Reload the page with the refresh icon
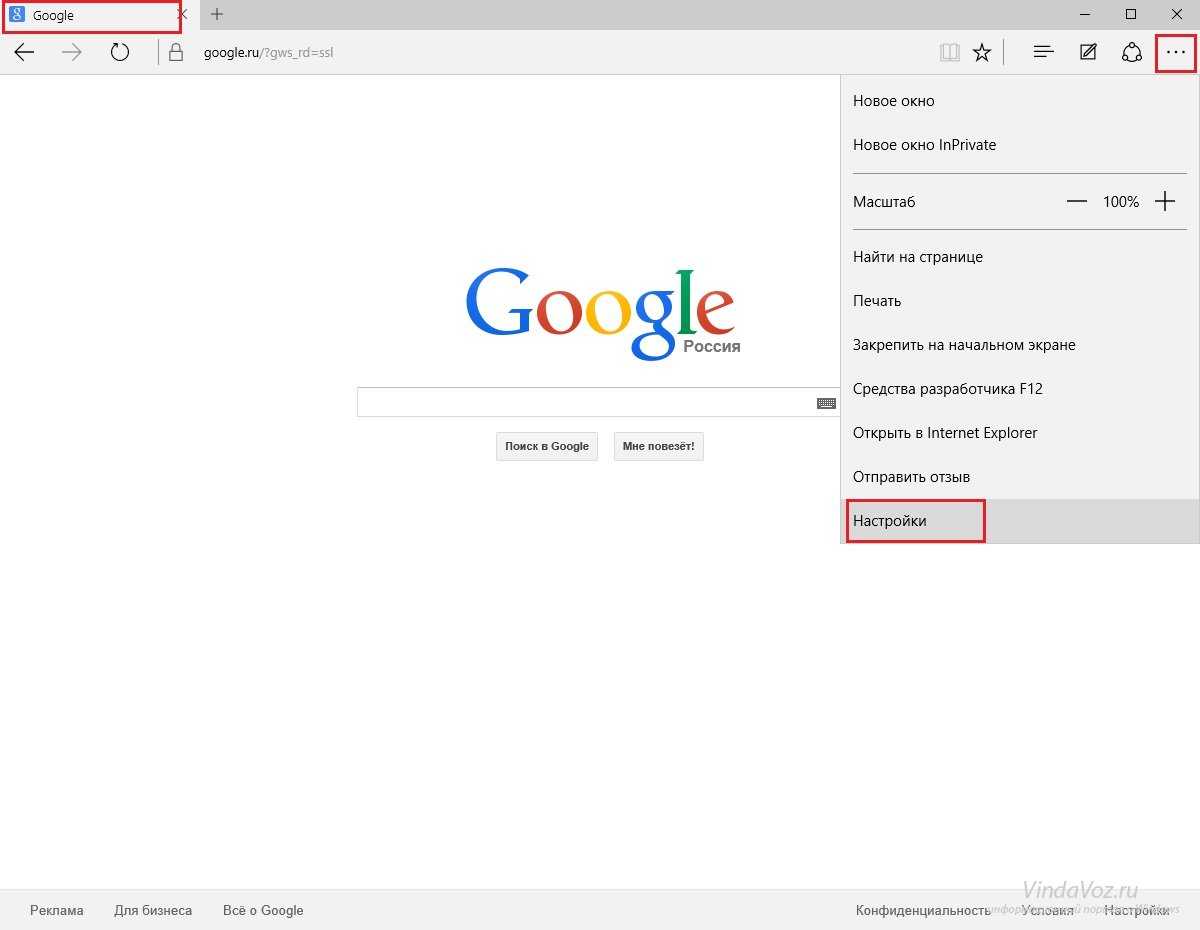This screenshot has height=930, width=1200. (120, 53)
